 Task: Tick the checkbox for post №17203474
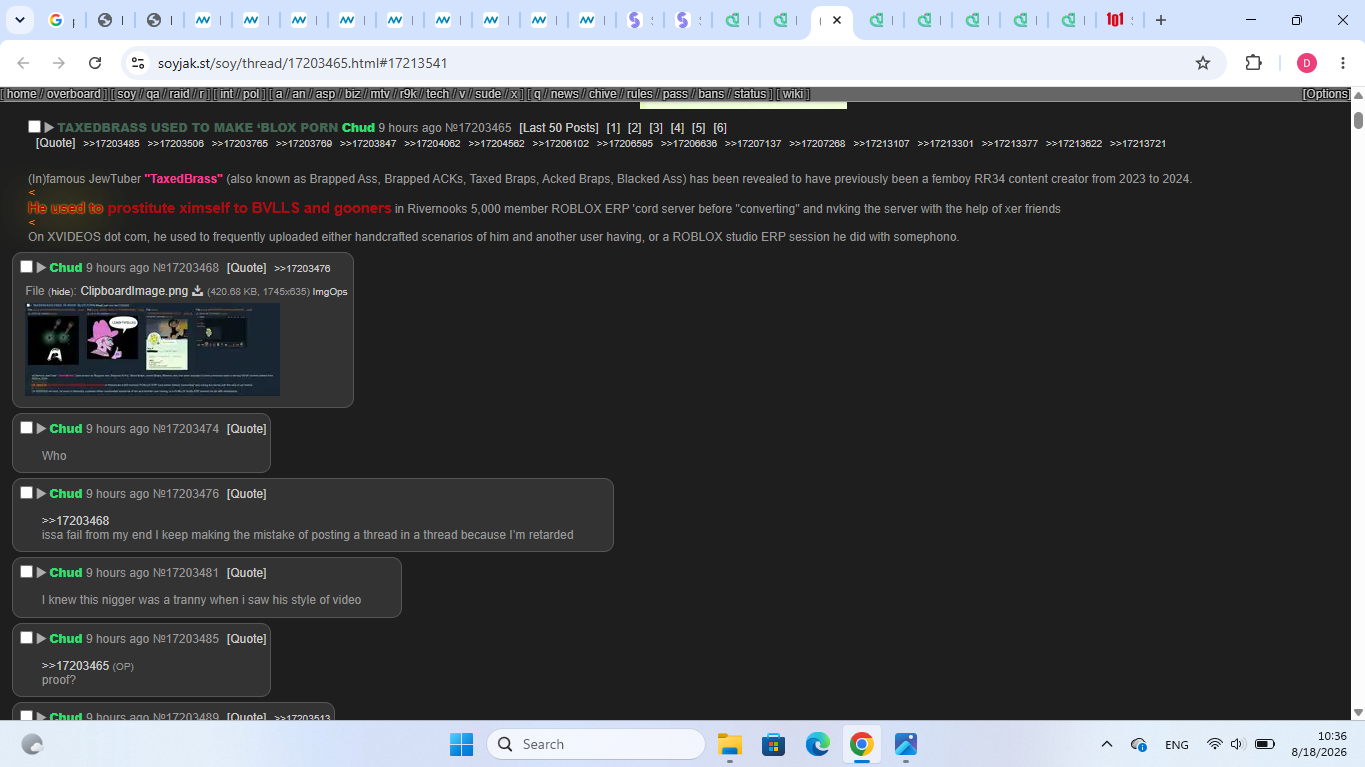tap(26, 428)
